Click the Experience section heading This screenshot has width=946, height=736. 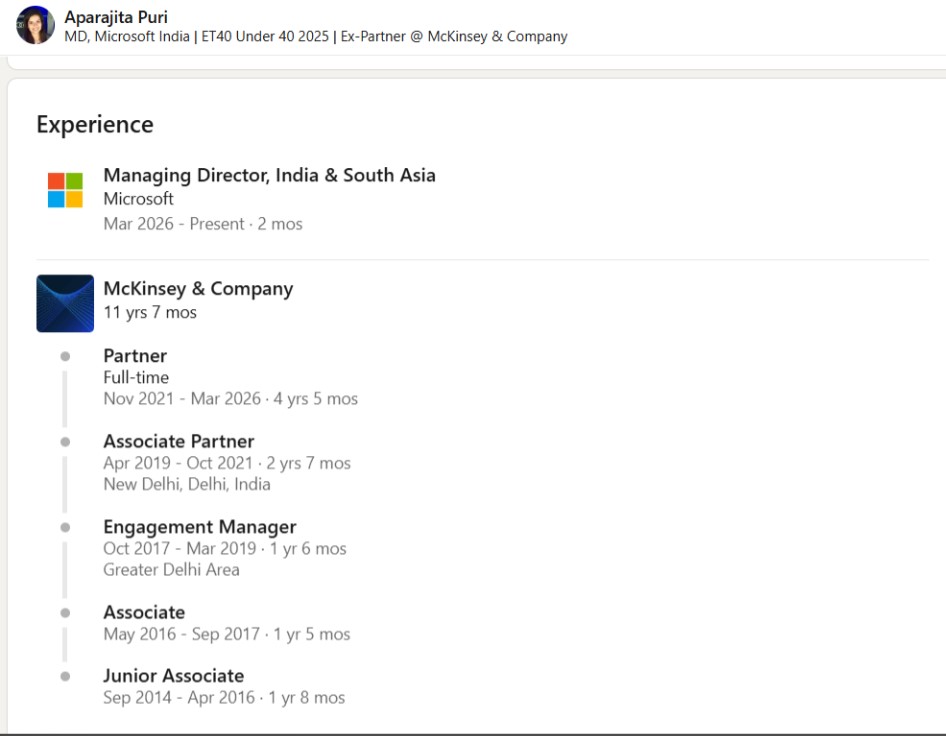(x=95, y=125)
